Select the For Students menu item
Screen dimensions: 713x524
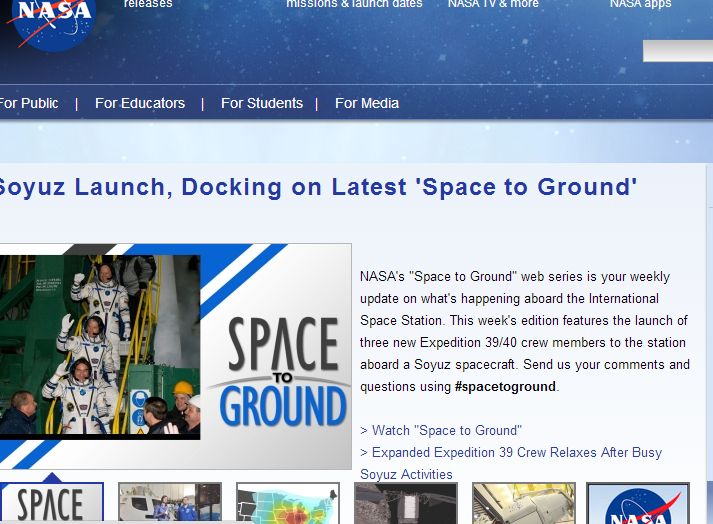tap(262, 103)
